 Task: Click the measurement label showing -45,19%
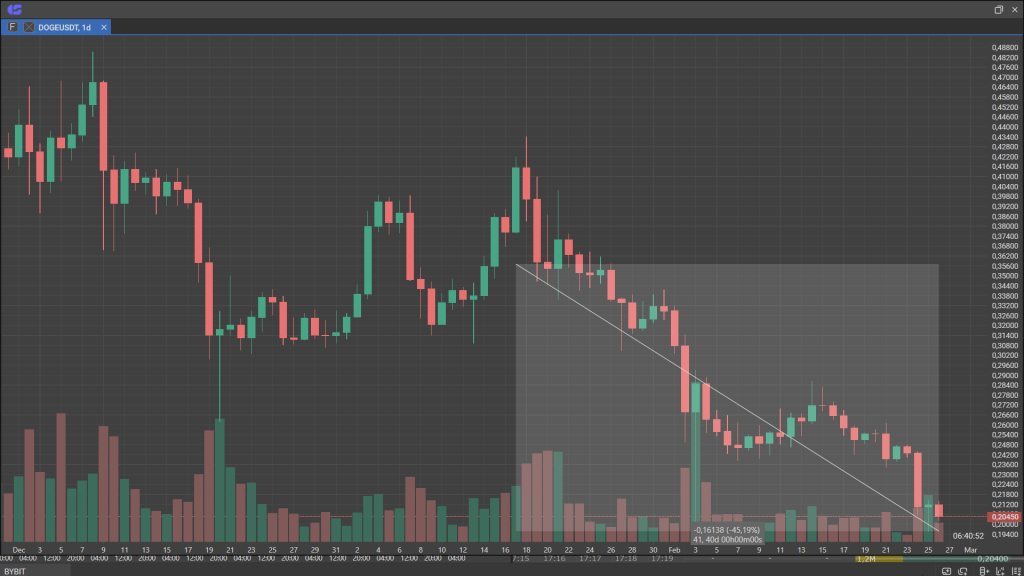pos(726,529)
